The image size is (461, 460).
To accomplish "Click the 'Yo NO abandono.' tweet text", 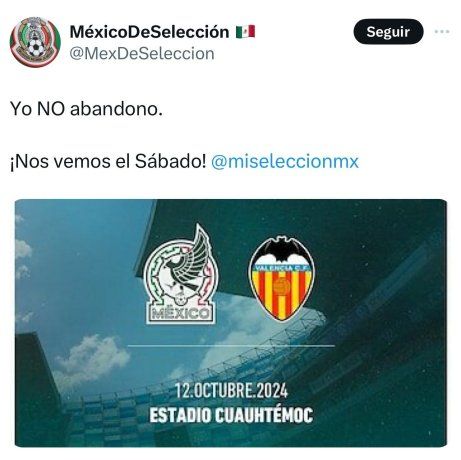I will 86,109.
